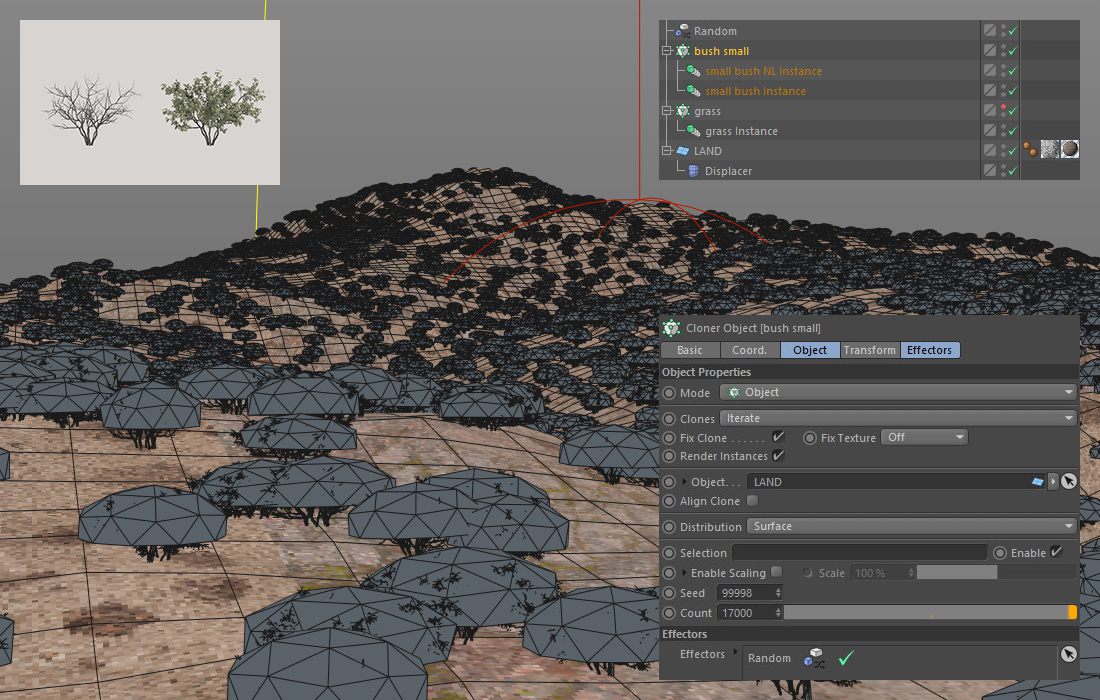Click the layer square icon for grass row
This screenshot has width=1100, height=700.
click(989, 111)
